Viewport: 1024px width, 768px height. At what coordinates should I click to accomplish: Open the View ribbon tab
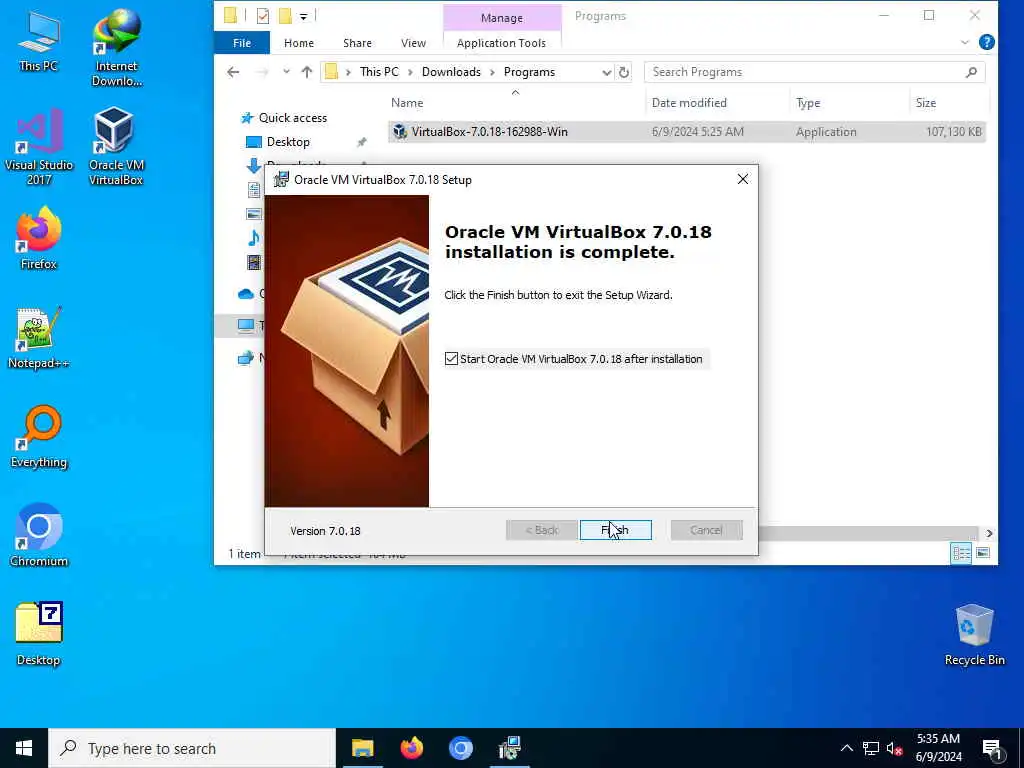[413, 42]
